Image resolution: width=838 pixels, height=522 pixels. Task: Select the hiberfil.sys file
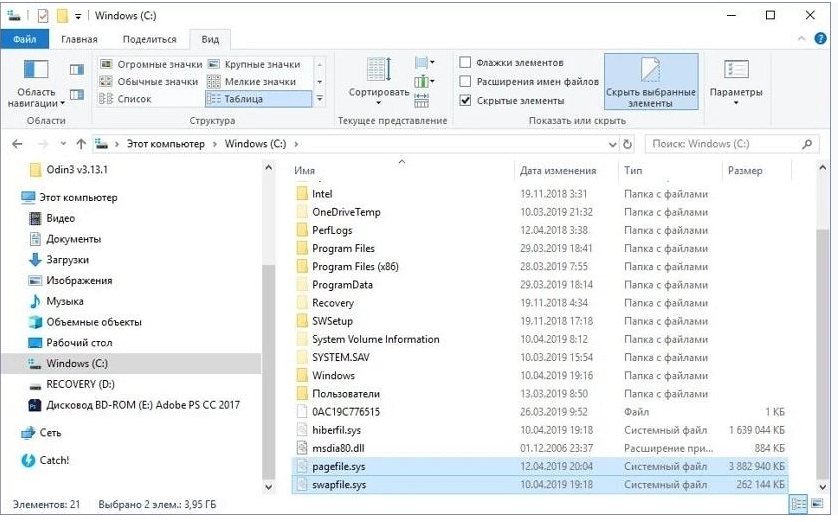(336, 429)
